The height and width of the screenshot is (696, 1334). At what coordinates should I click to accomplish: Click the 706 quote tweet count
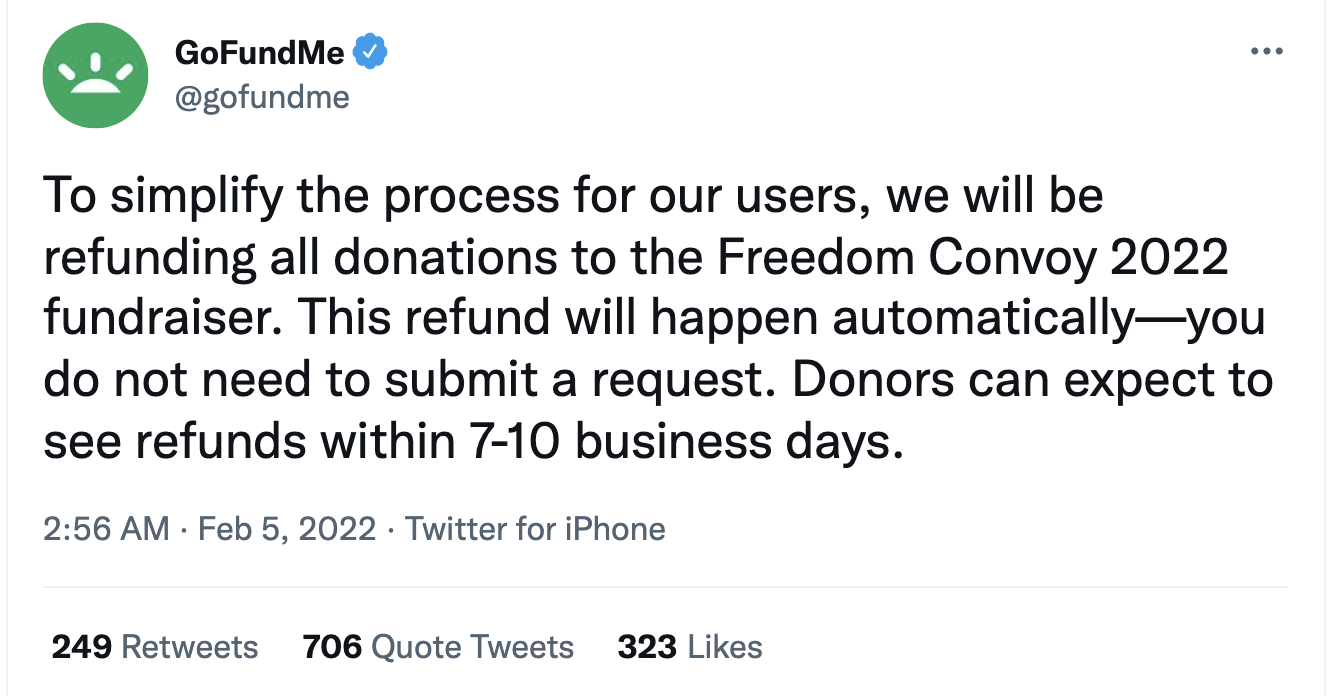point(332,647)
